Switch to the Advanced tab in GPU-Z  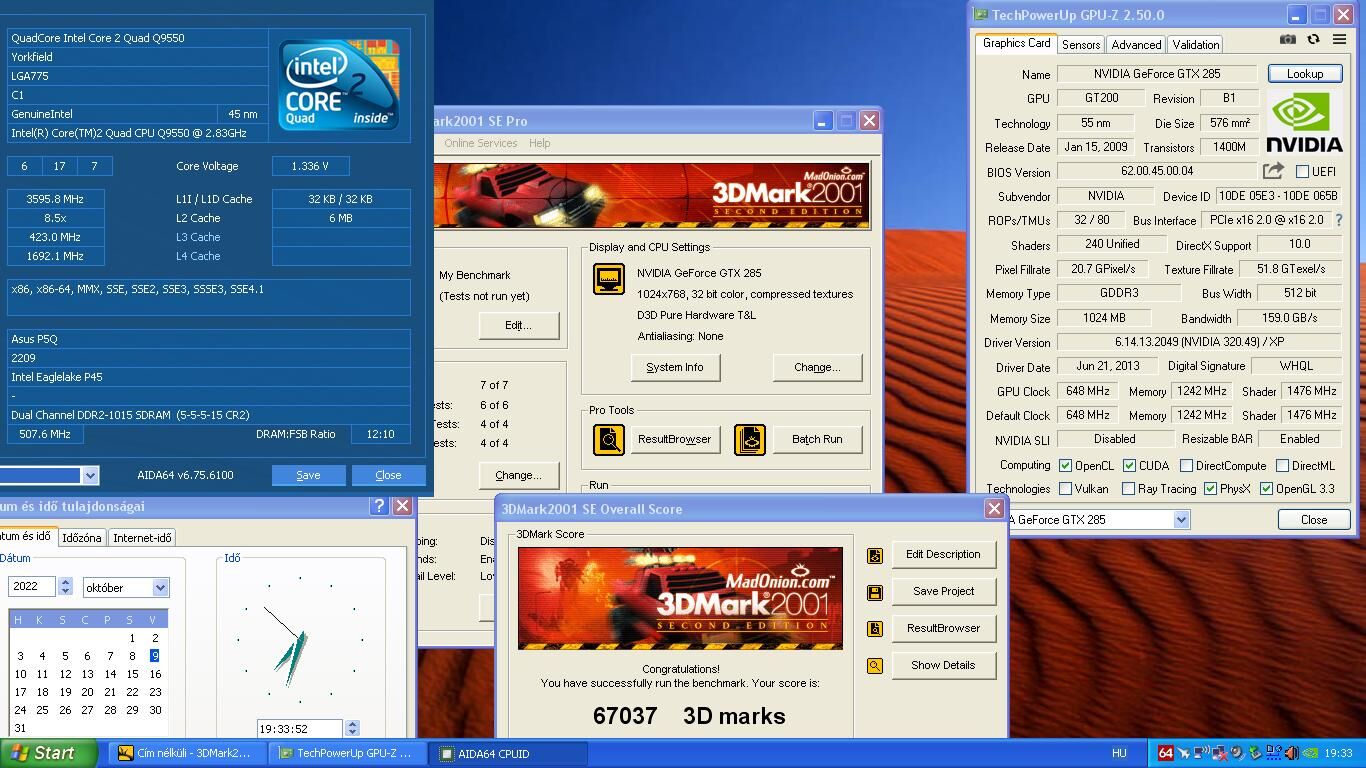[x=1136, y=45]
